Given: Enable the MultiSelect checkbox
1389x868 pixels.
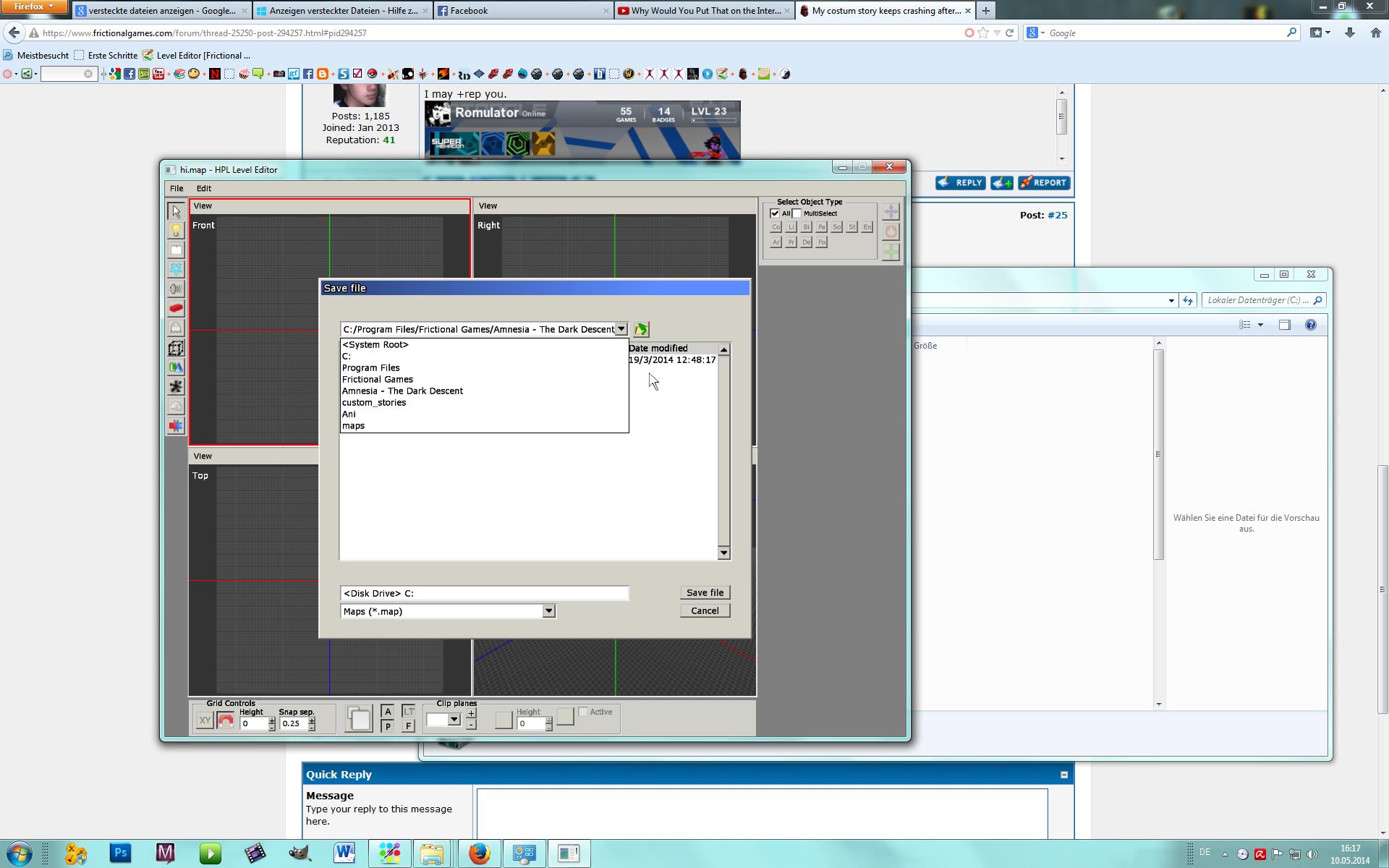Looking at the screenshot, I should 797,213.
